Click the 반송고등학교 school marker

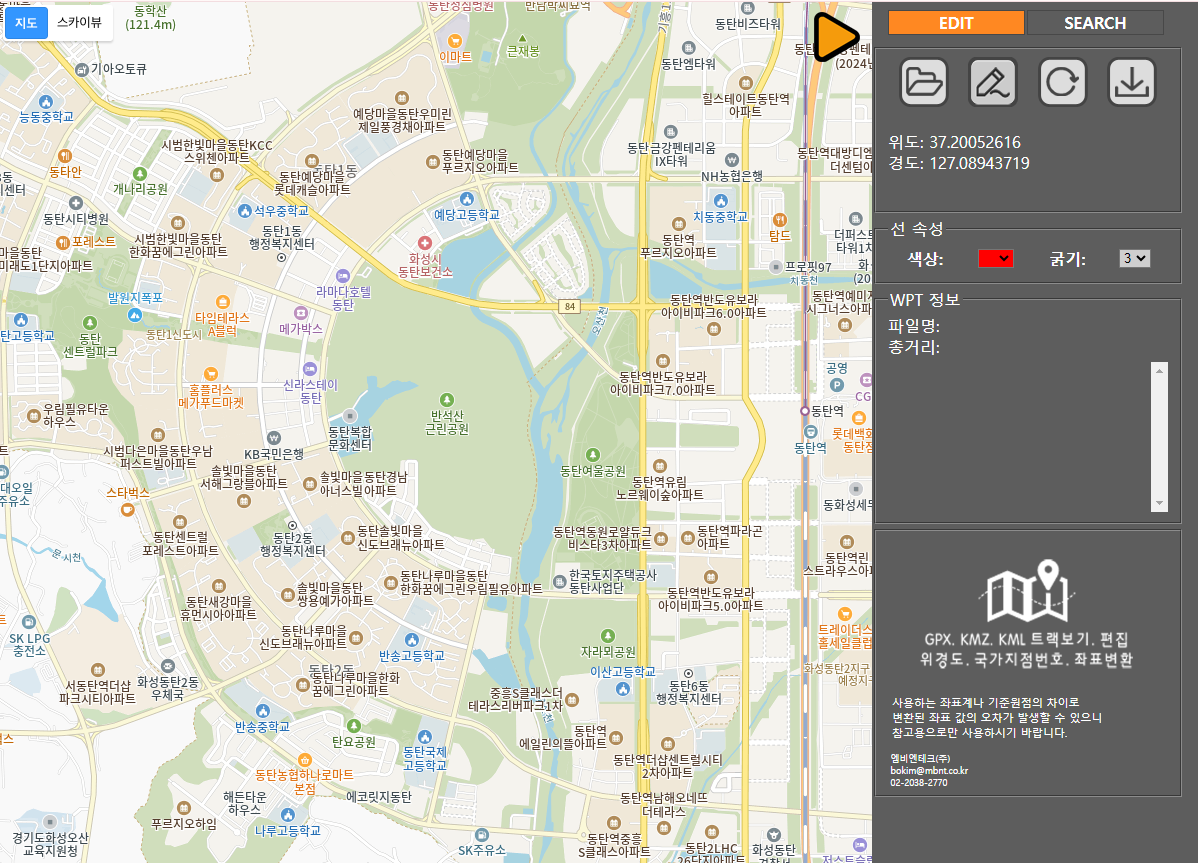point(412,639)
